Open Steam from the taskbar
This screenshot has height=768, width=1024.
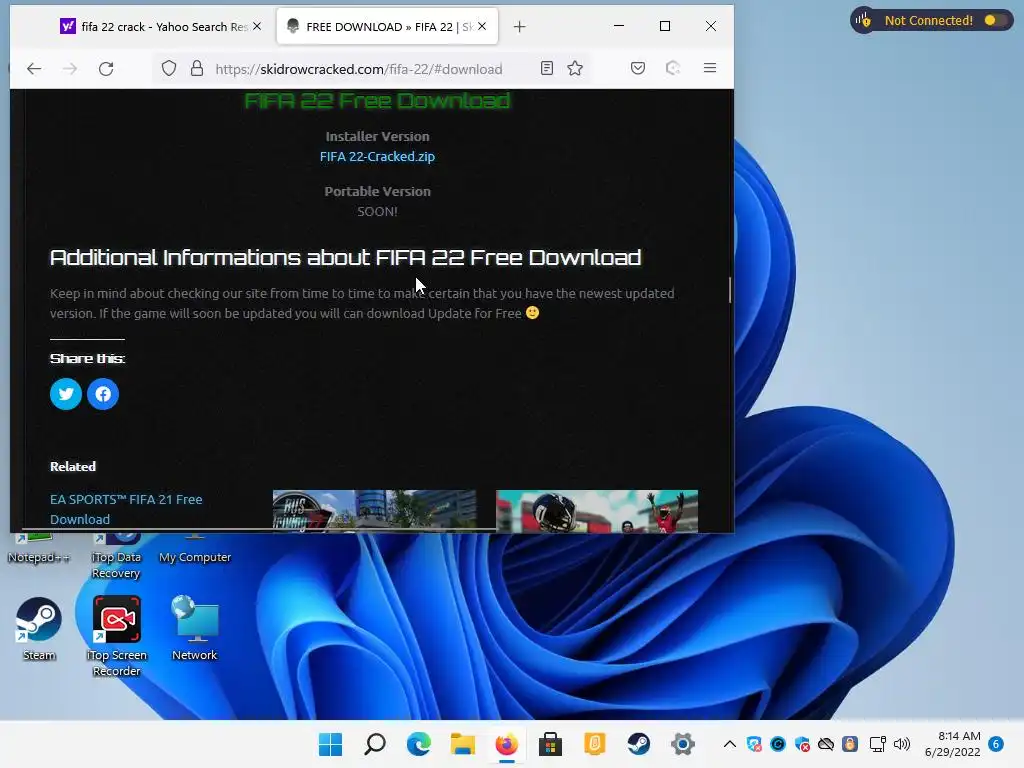(x=639, y=744)
